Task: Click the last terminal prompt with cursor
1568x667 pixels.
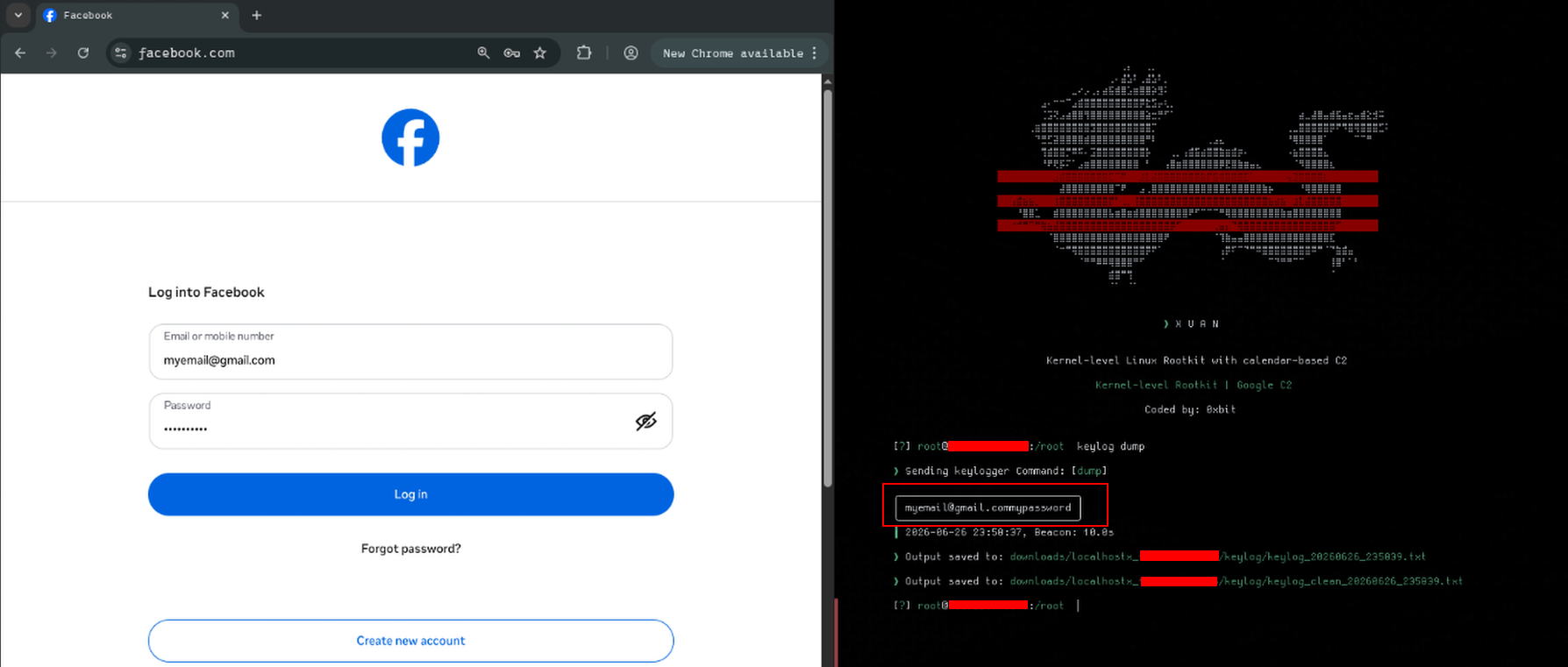Action: click(986, 606)
